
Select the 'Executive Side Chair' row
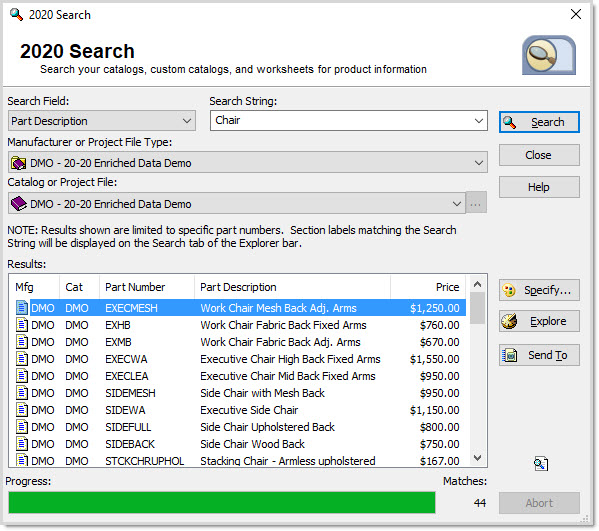coord(241,410)
